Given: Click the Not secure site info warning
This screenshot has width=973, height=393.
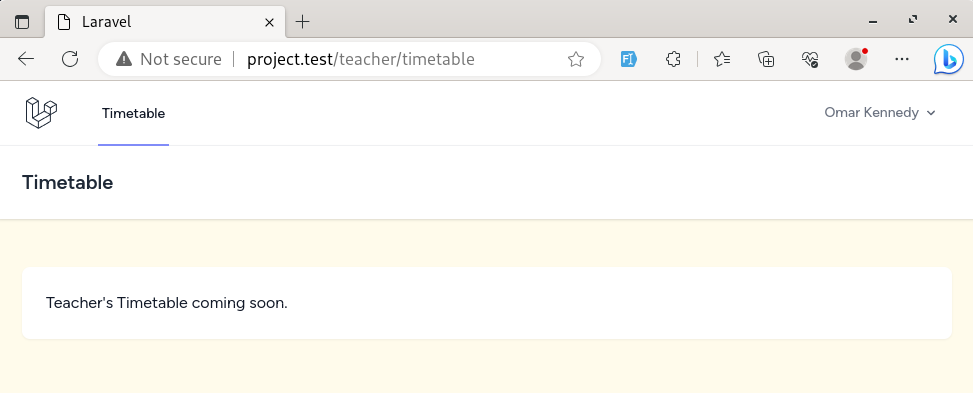Looking at the screenshot, I should point(169,59).
